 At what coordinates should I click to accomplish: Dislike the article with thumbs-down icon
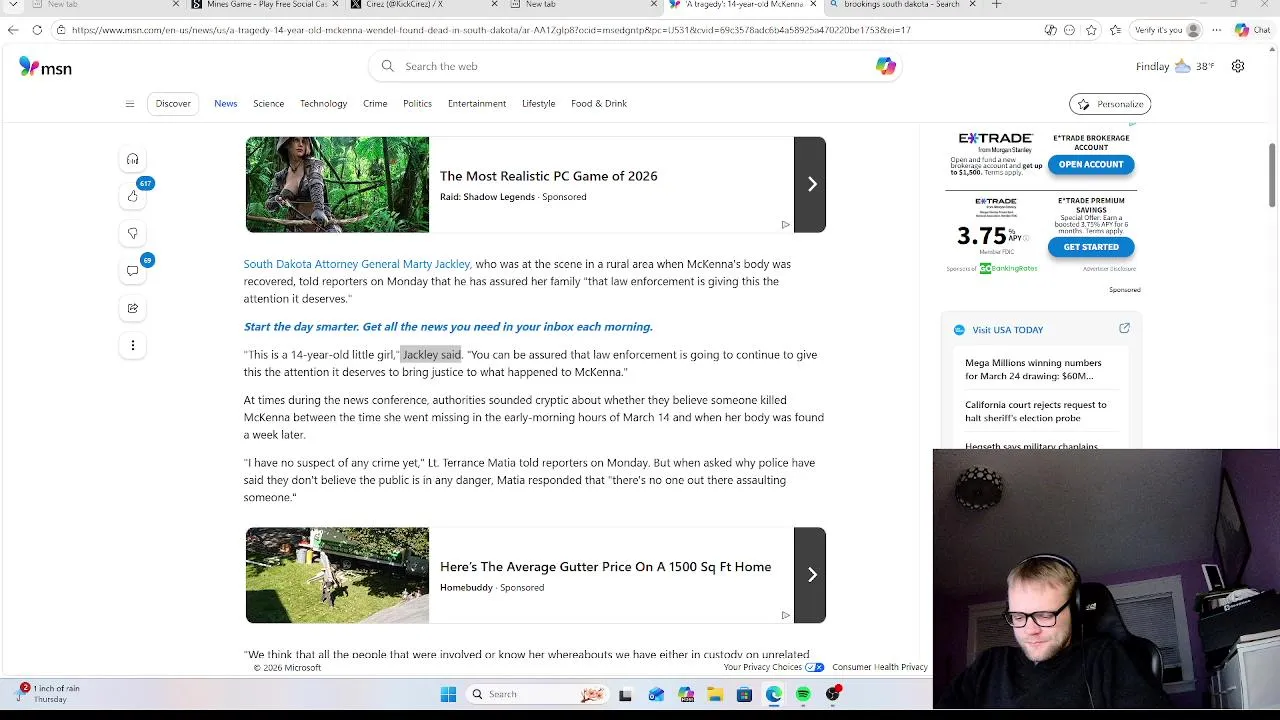point(133,233)
